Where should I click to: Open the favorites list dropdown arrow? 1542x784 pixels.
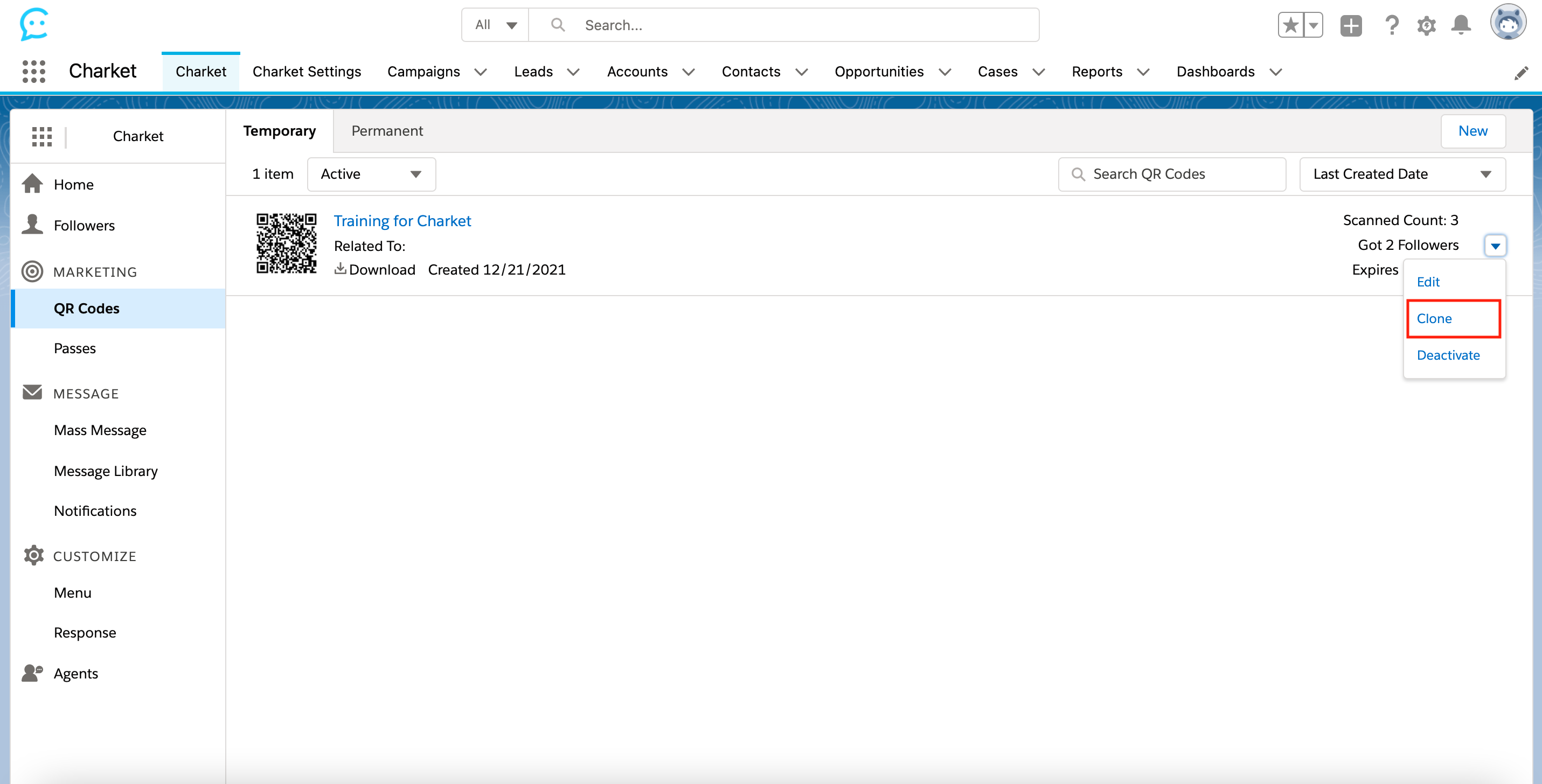pos(1312,25)
